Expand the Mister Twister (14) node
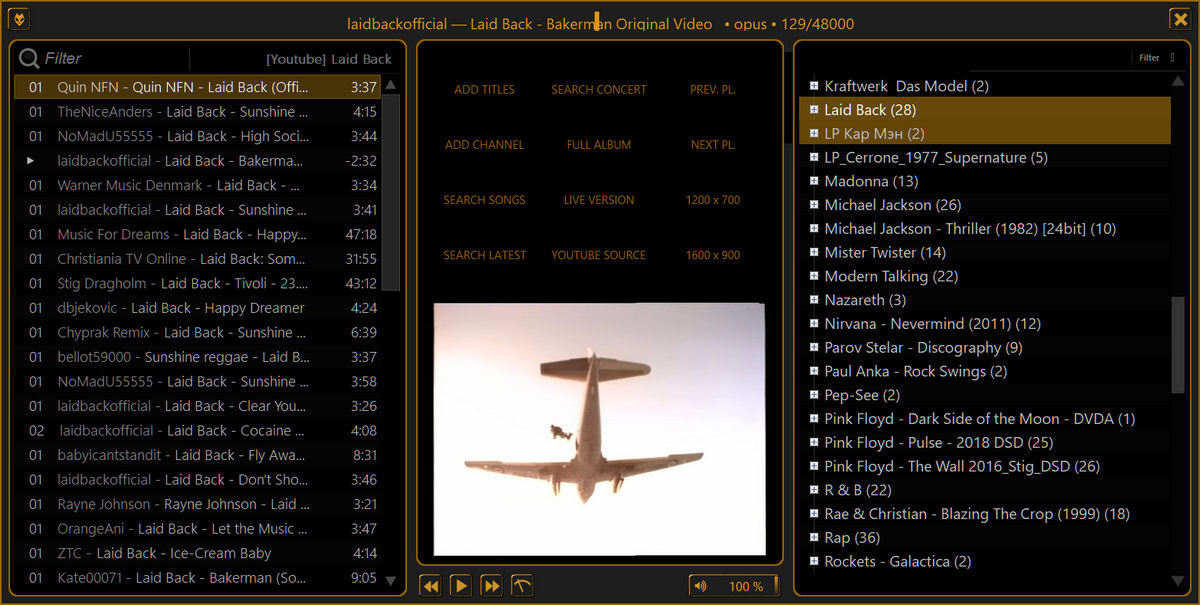 click(814, 252)
